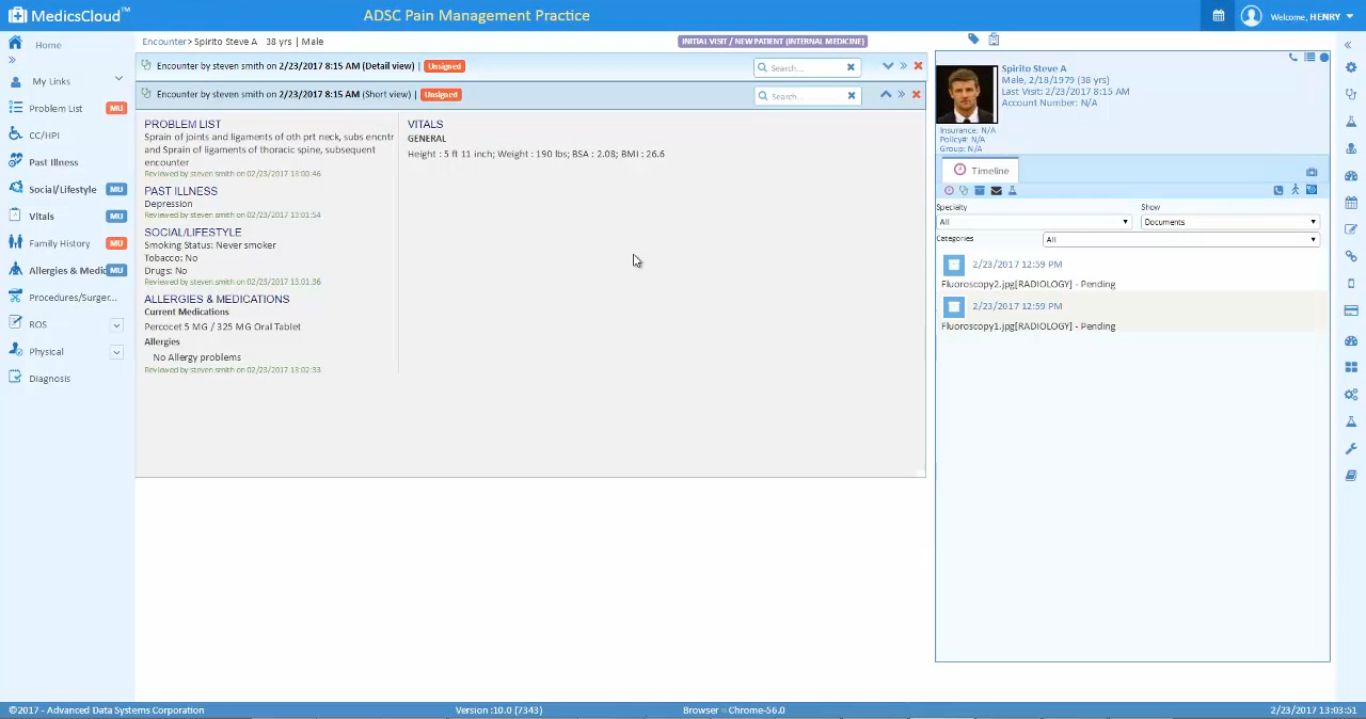1366x719 pixels.
Task: Open the Past Illness section
Action: [x=53, y=162]
